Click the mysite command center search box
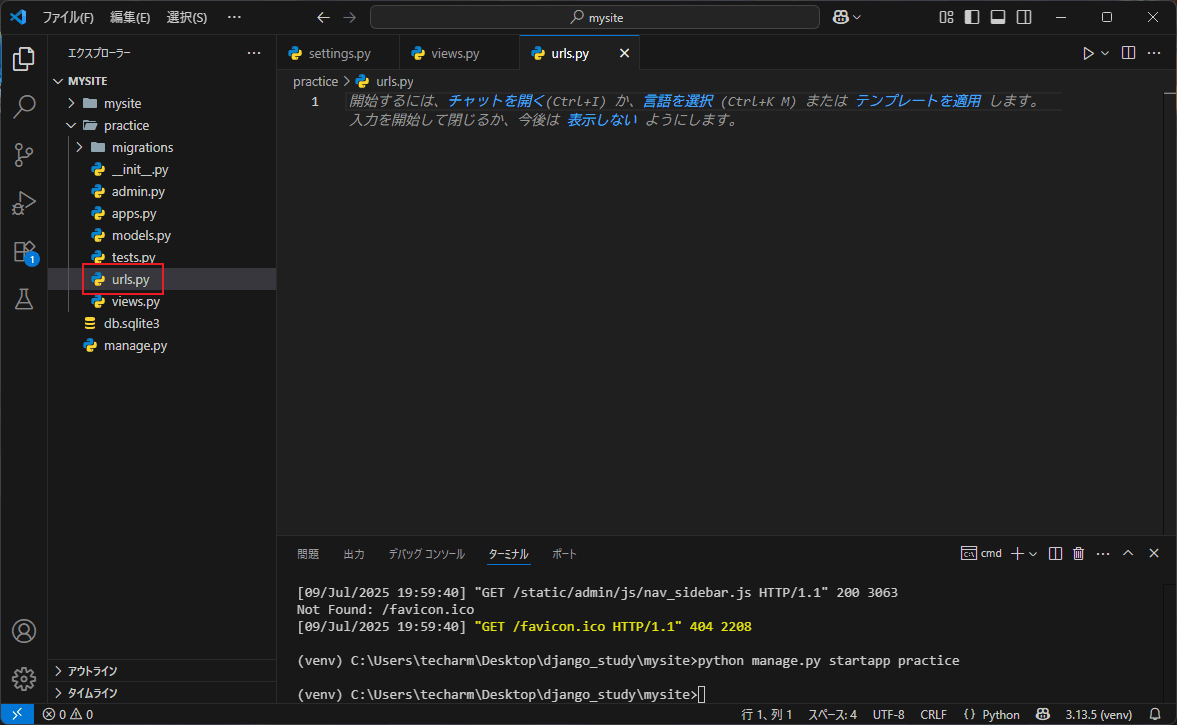 [x=595, y=17]
